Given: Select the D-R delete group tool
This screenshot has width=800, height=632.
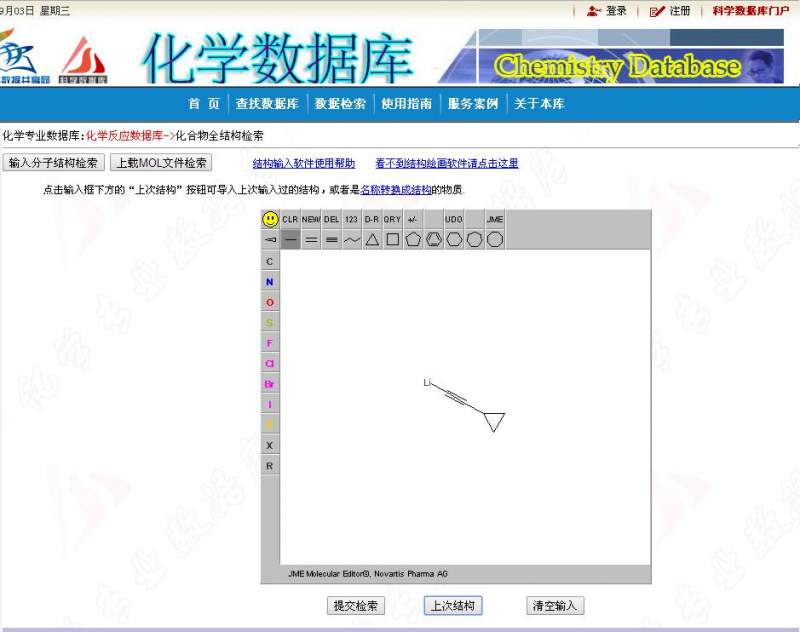Looking at the screenshot, I should coord(372,219).
